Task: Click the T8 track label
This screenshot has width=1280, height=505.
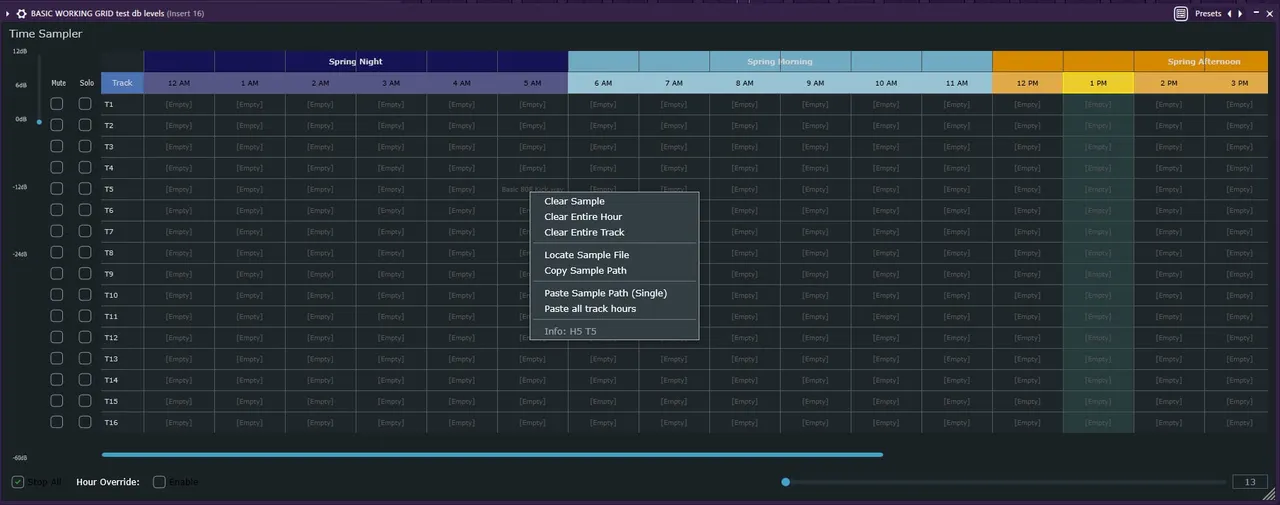Action: coord(109,252)
